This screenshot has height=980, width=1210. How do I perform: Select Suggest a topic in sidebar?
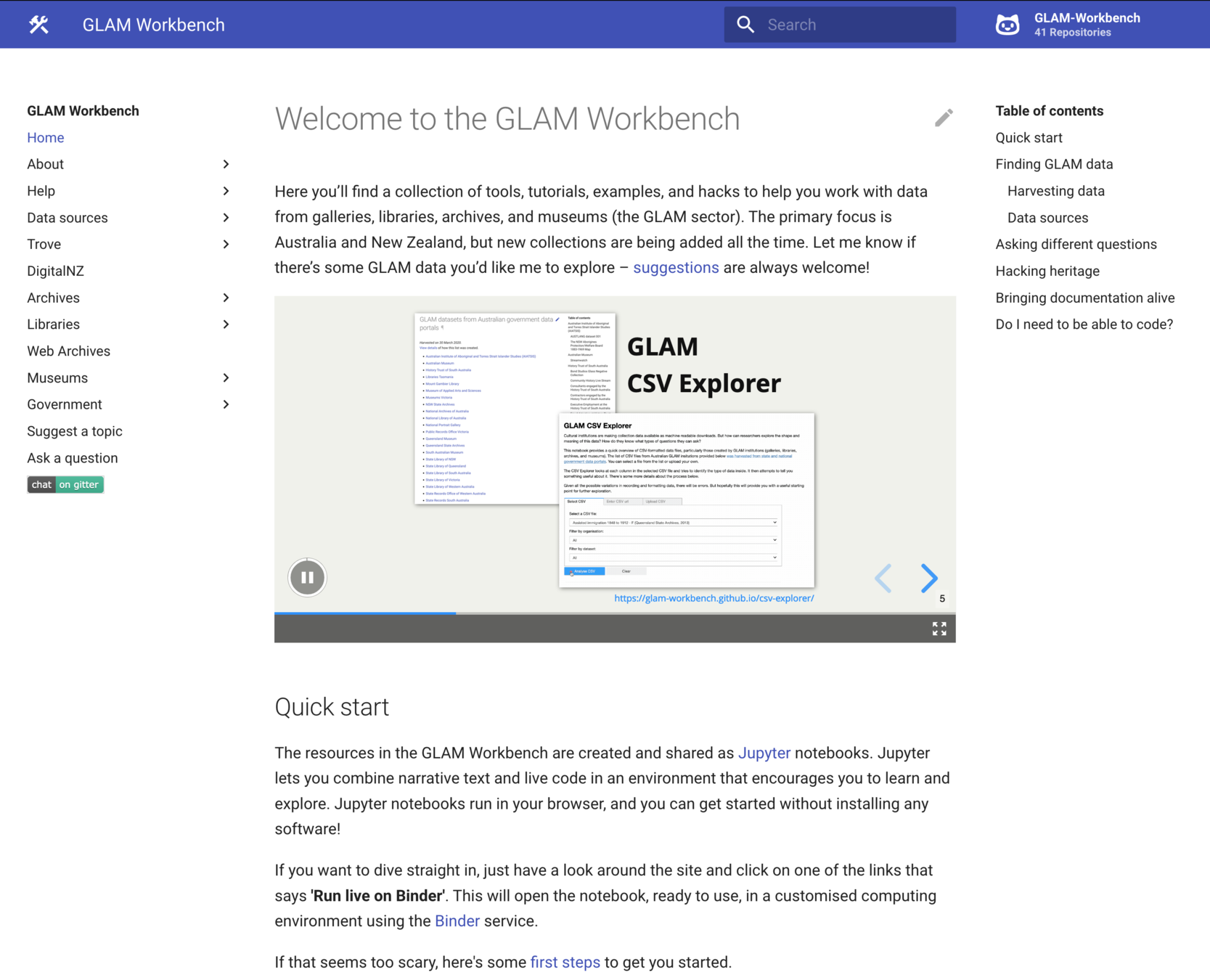click(x=74, y=431)
